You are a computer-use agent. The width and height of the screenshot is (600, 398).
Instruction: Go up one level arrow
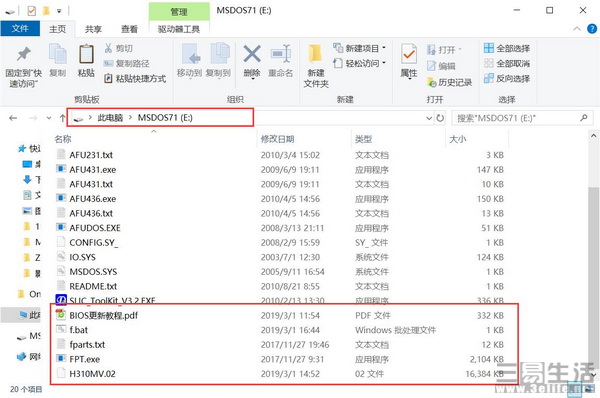(x=62, y=118)
